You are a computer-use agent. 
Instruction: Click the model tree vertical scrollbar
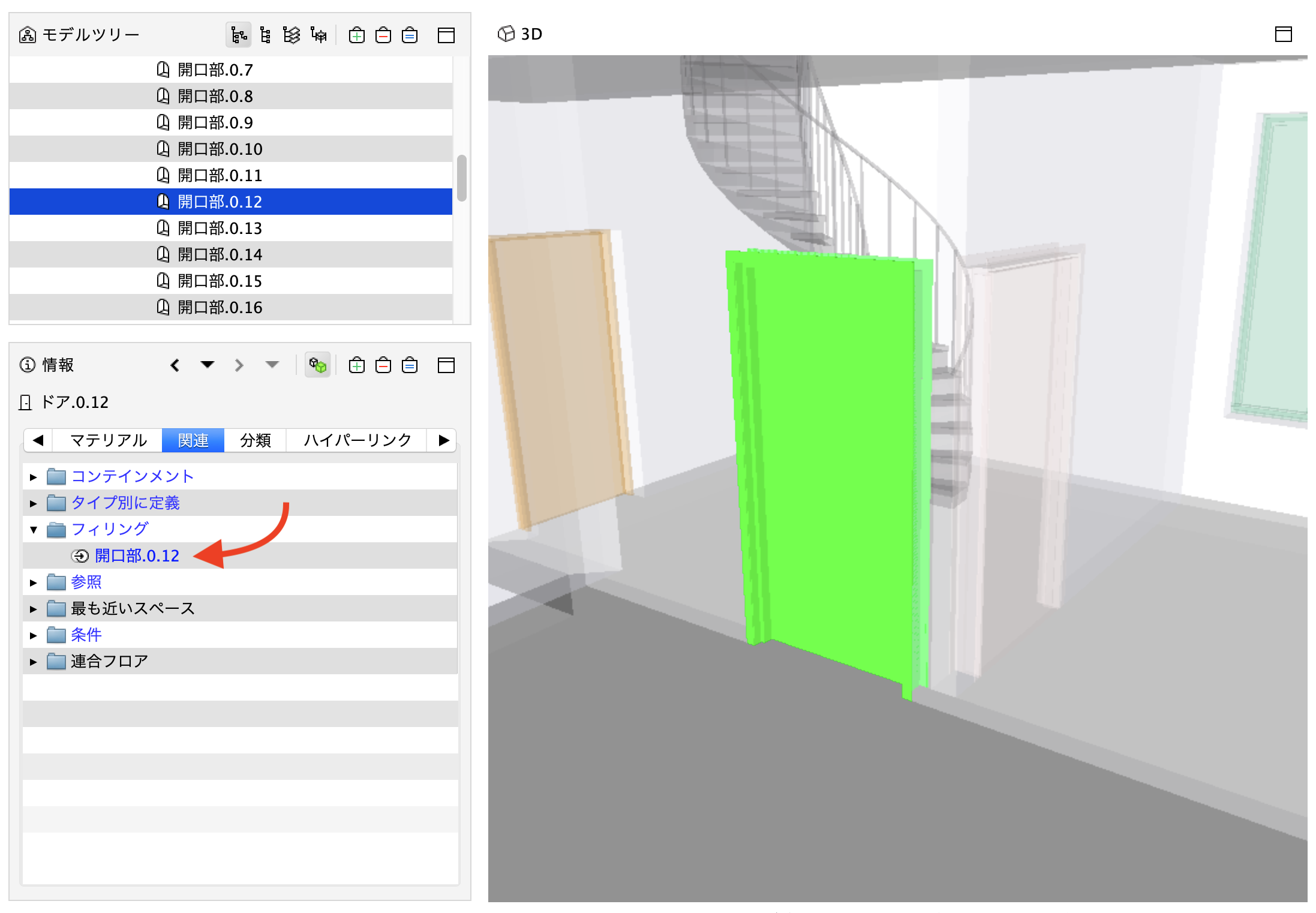pos(461,178)
